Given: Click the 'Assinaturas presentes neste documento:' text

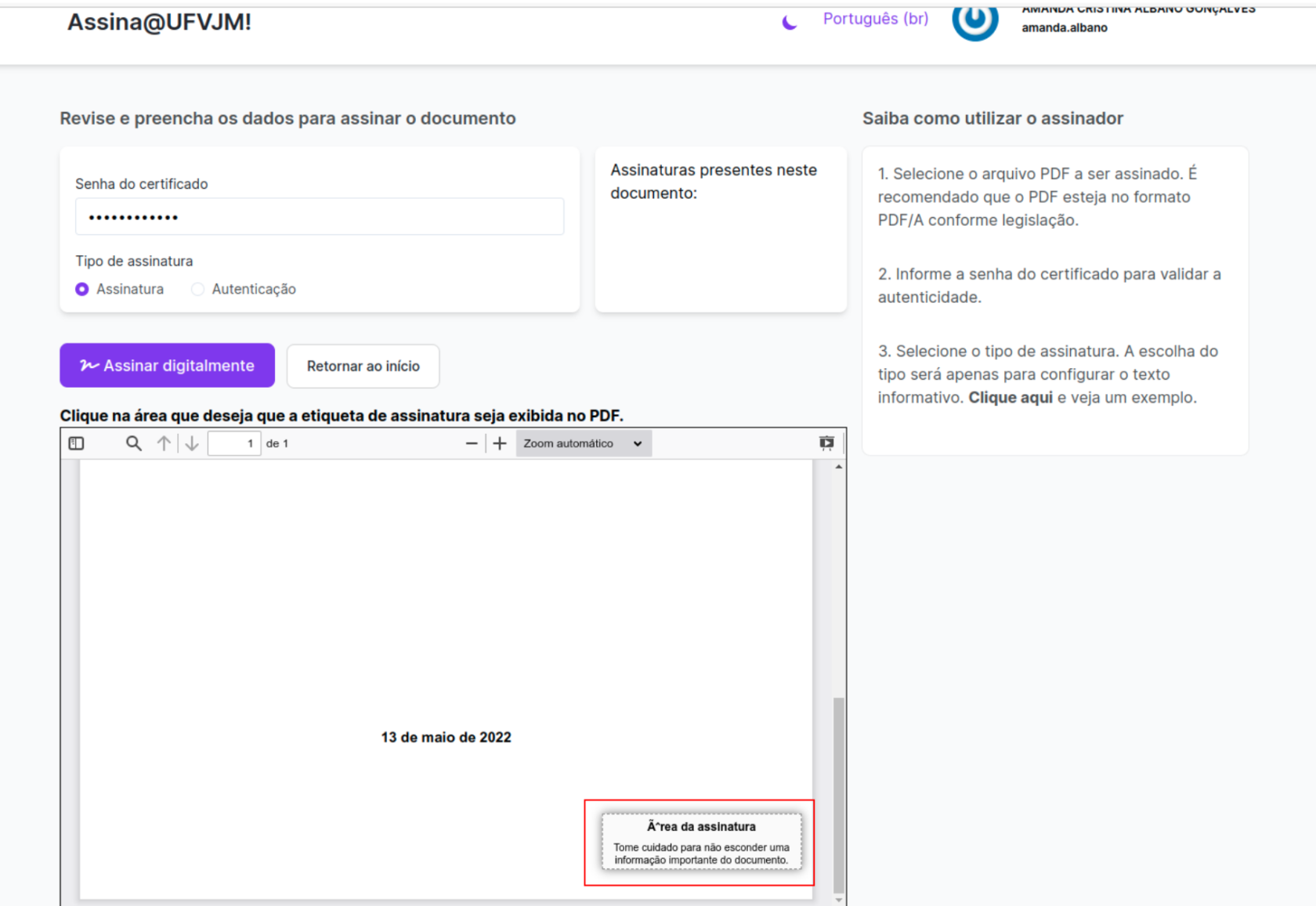Looking at the screenshot, I should click(x=714, y=182).
